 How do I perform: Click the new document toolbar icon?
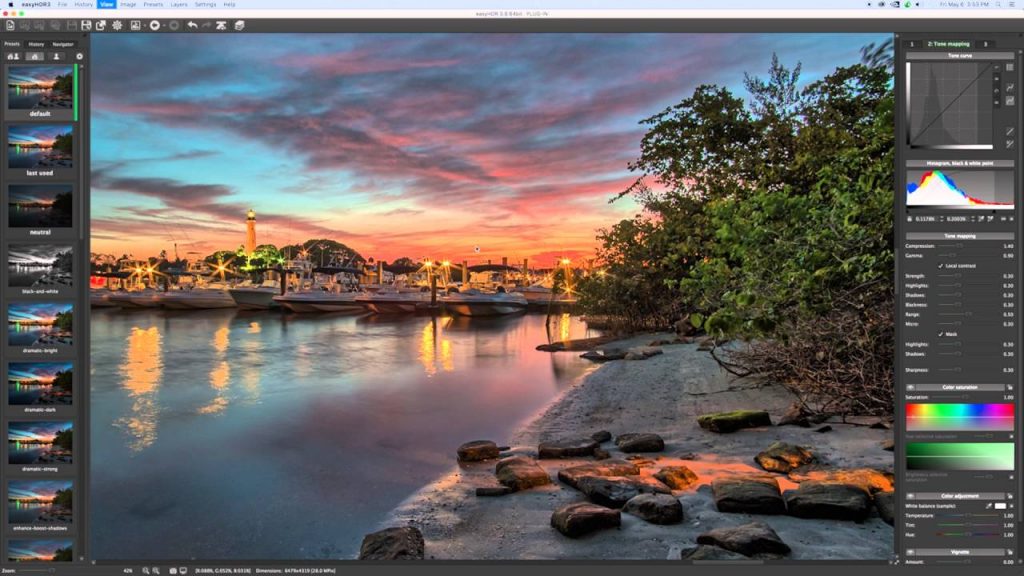pos(10,25)
